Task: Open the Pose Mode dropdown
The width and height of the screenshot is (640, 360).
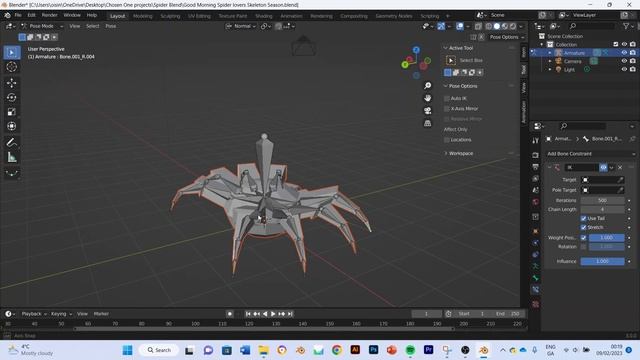Action: pos(42,26)
